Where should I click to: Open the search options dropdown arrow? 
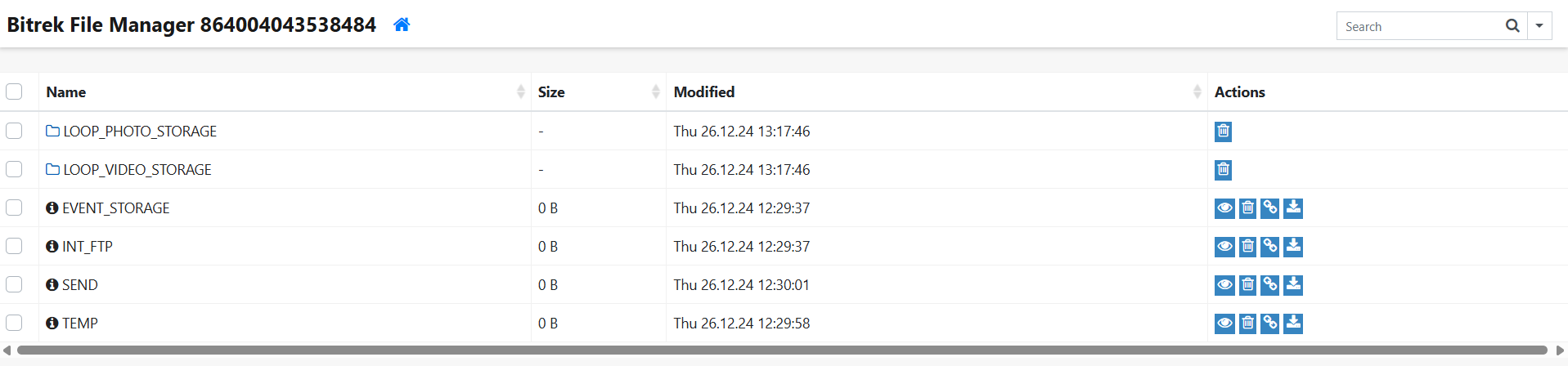[1539, 26]
